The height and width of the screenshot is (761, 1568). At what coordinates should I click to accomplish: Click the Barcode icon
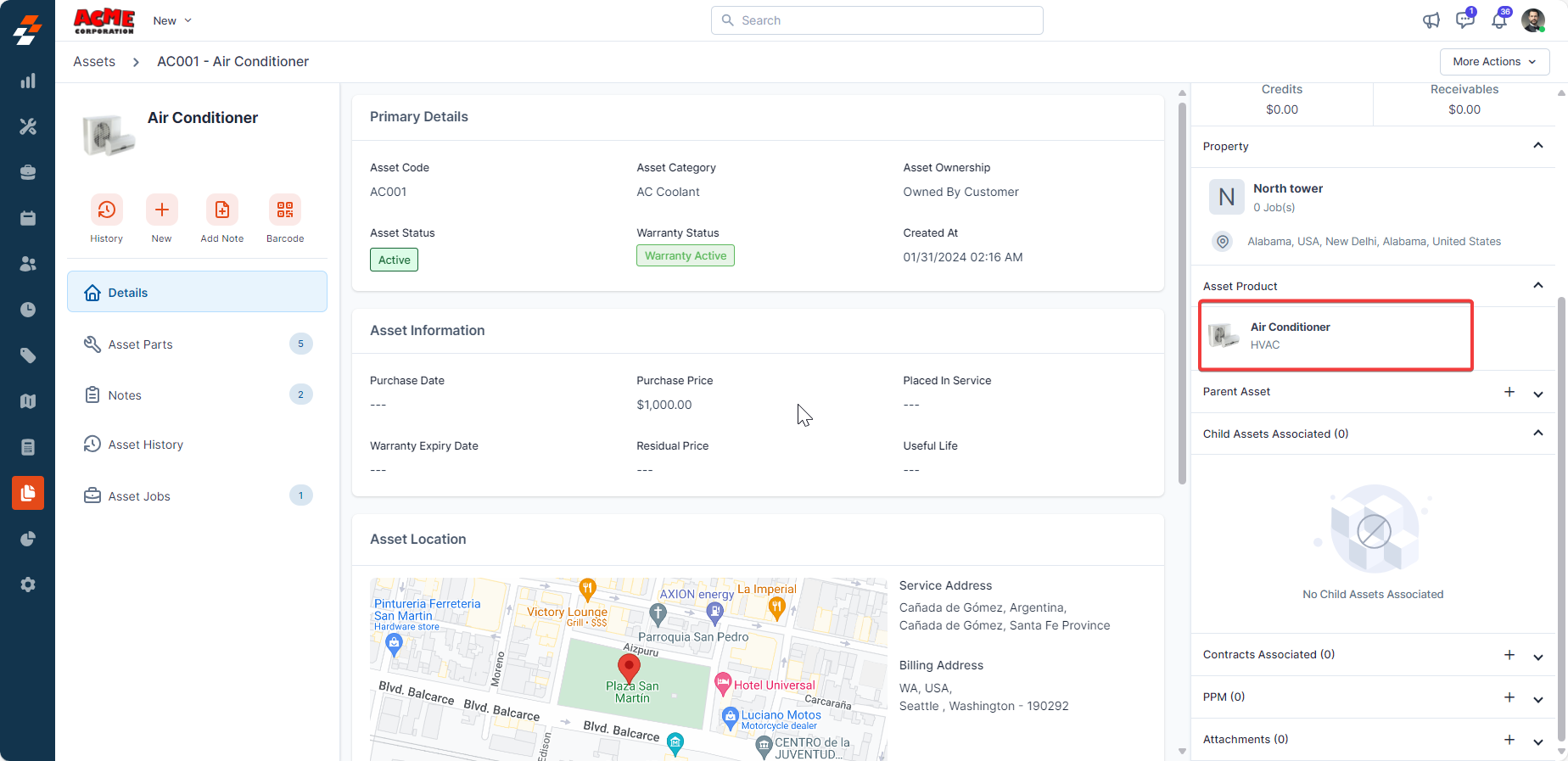pos(284,210)
